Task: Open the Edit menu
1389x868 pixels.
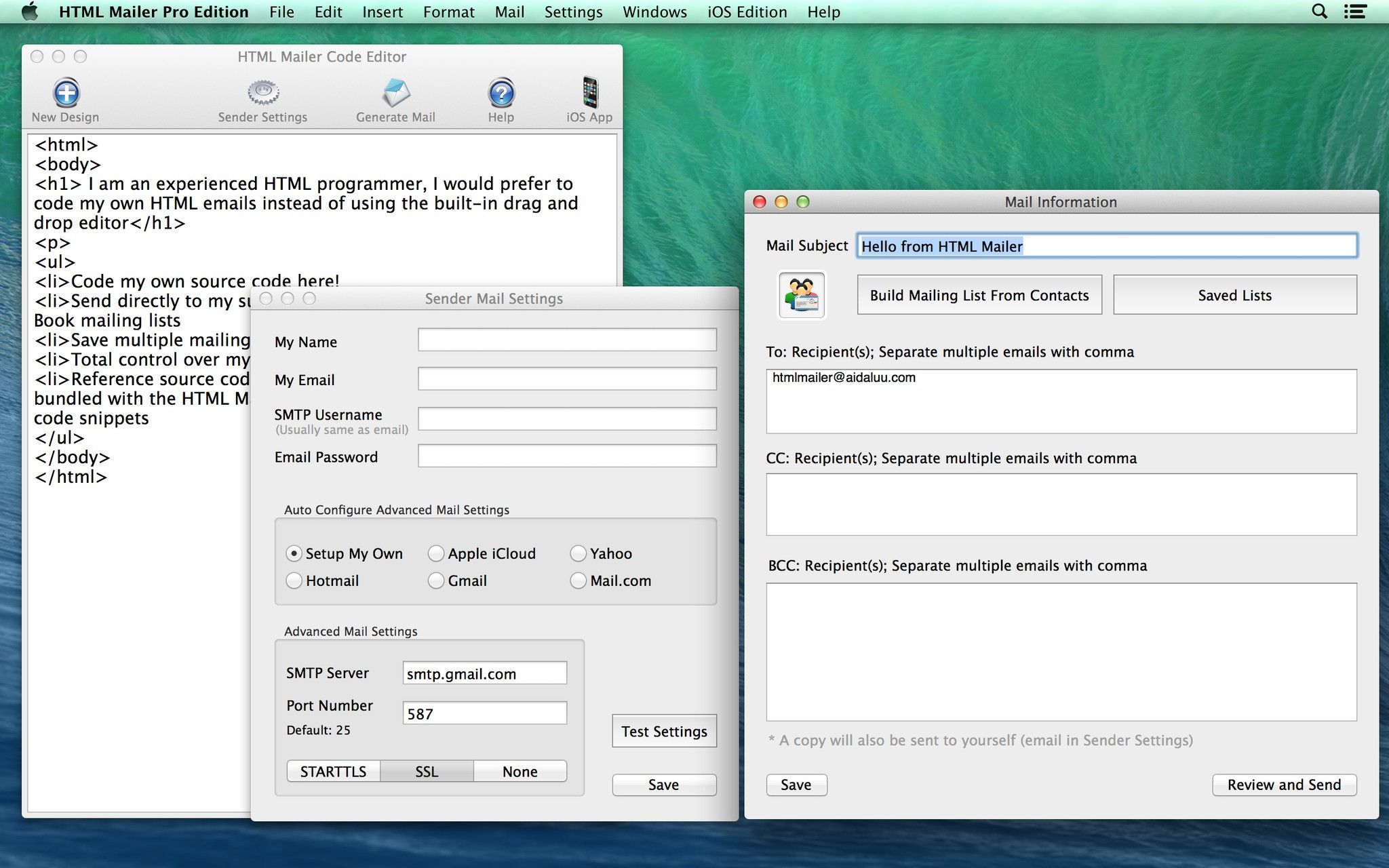Action: [x=328, y=12]
